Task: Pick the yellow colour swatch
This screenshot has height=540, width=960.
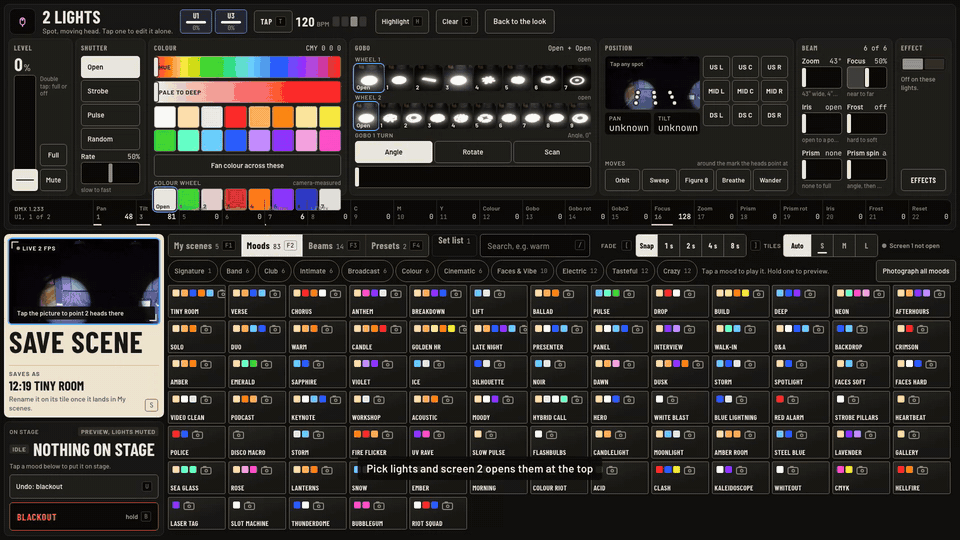Action: (x=330, y=116)
